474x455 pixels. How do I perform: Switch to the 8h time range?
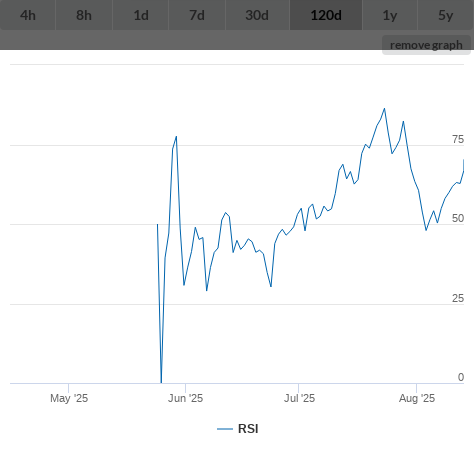click(84, 15)
